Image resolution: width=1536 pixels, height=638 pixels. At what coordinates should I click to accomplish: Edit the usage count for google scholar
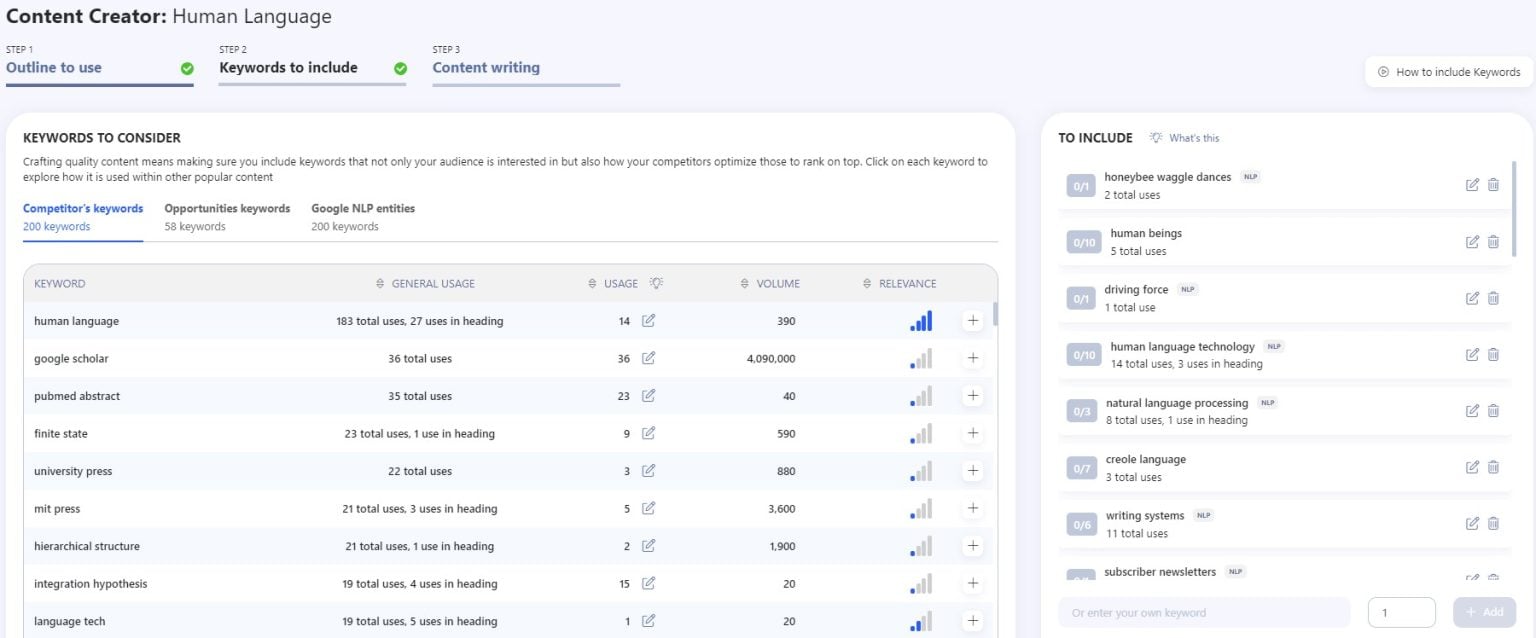point(647,357)
